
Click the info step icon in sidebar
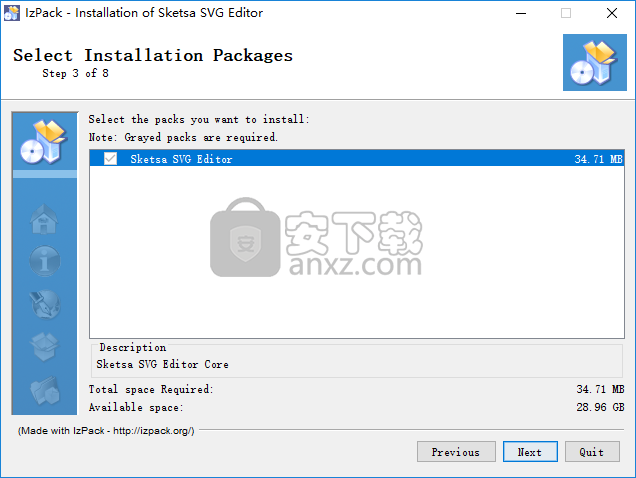pos(45,261)
